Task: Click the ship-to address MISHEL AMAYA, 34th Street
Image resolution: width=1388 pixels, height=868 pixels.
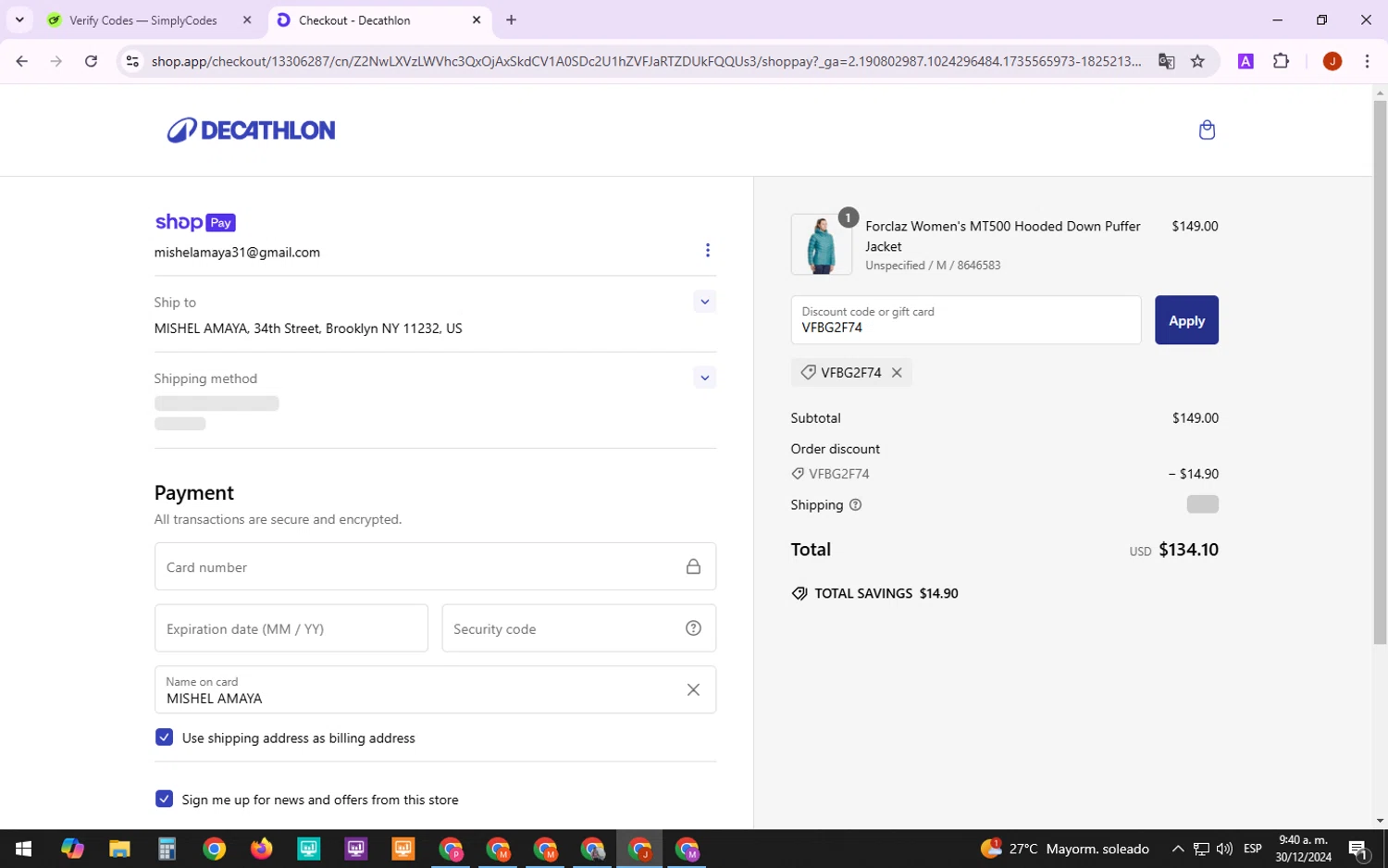Action: 308,329
